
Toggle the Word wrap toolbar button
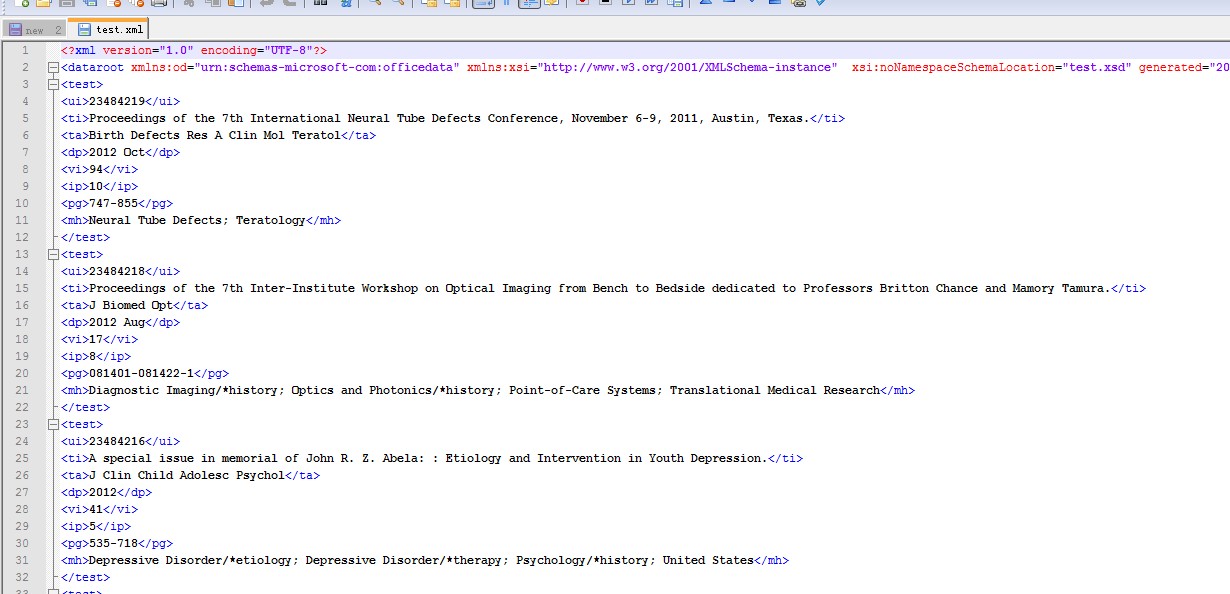pos(483,3)
